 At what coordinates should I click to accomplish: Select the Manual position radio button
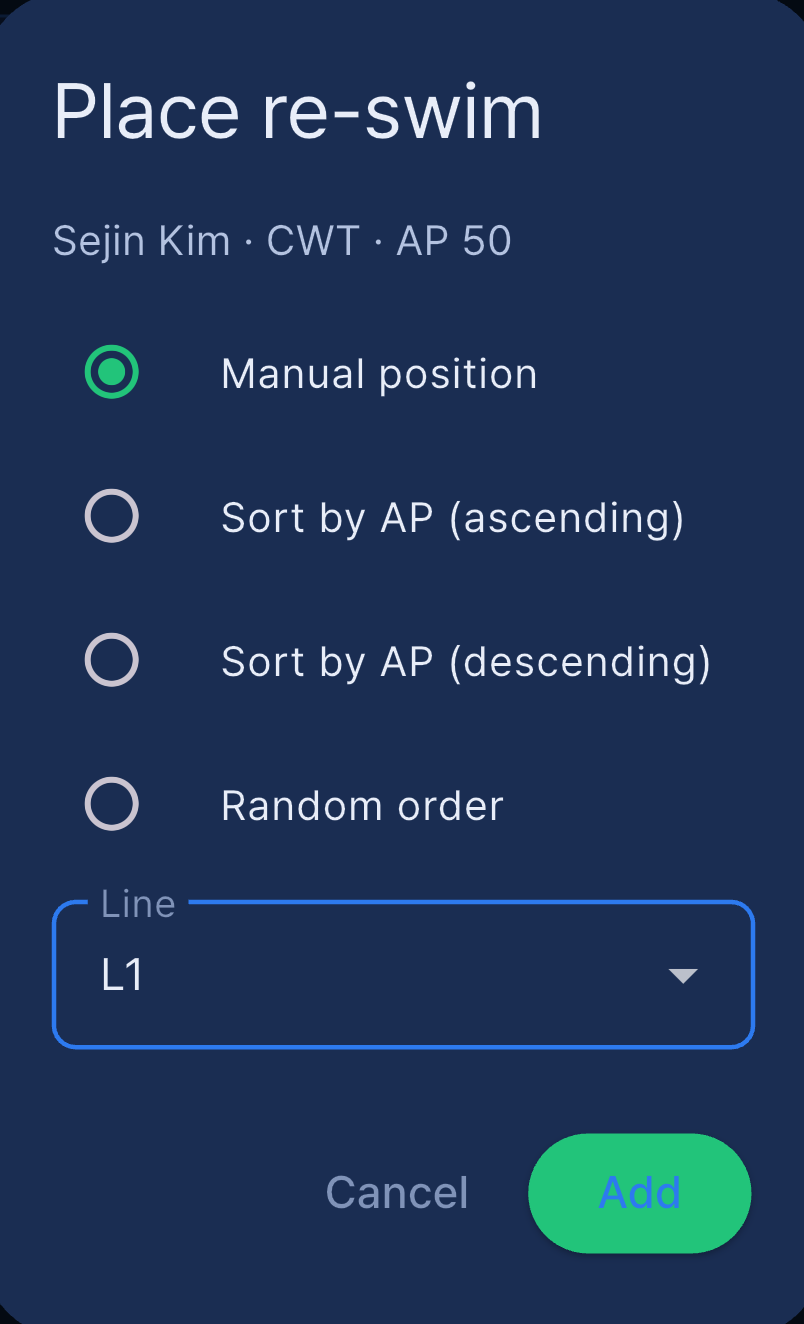(111, 372)
